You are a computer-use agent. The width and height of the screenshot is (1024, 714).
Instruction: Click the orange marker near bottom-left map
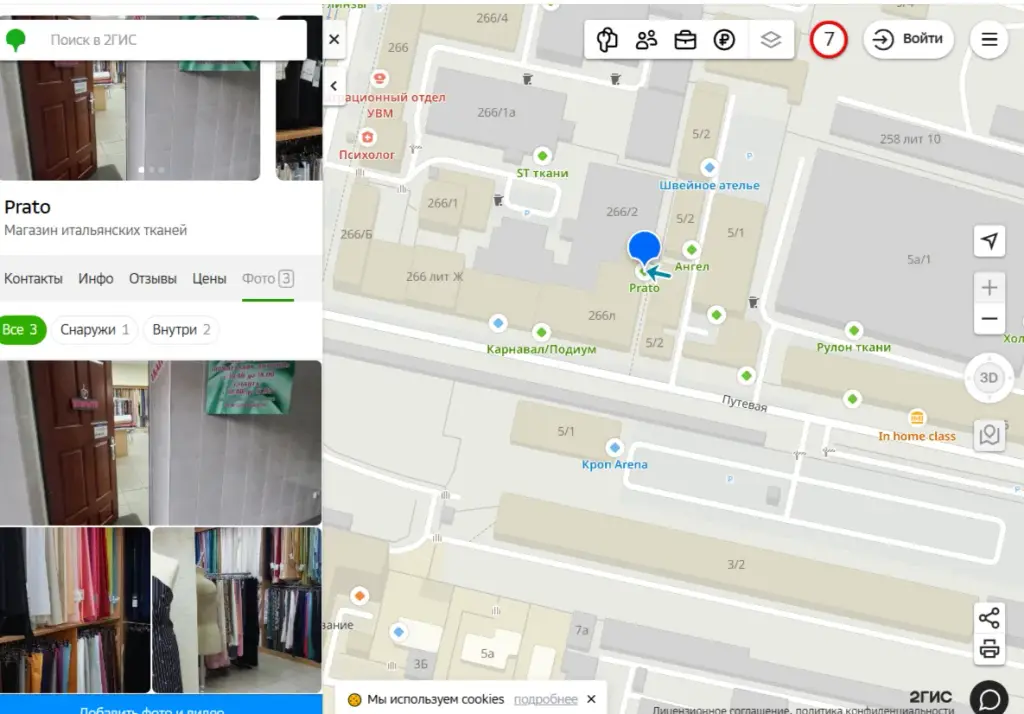tap(359, 596)
